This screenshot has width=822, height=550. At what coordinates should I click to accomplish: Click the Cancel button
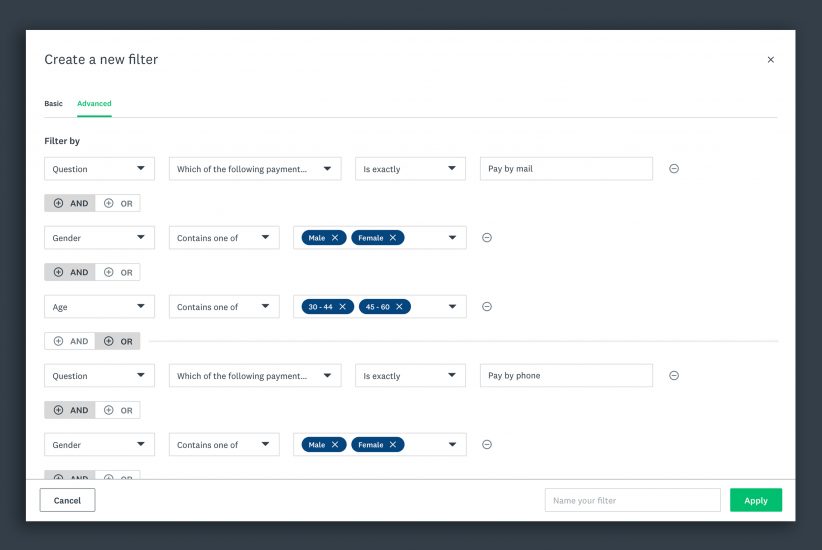coord(67,500)
